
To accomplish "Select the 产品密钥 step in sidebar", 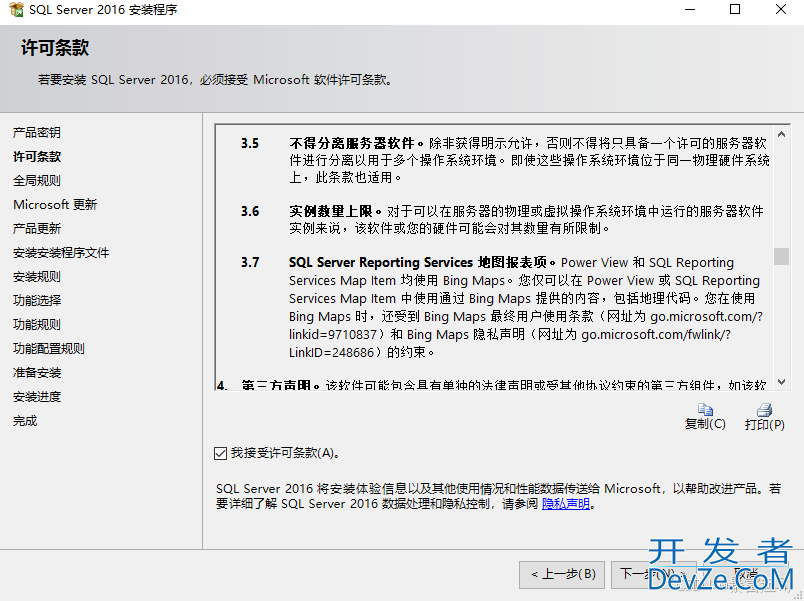I will pyautogui.click(x=36, y=133).
